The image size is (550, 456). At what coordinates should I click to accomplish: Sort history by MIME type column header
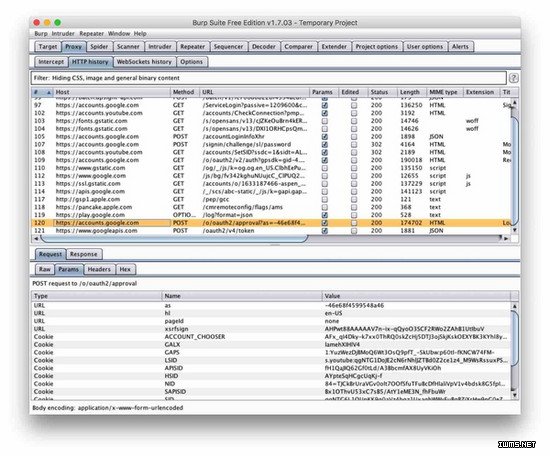pyautogui.click(x=444, y=92)
